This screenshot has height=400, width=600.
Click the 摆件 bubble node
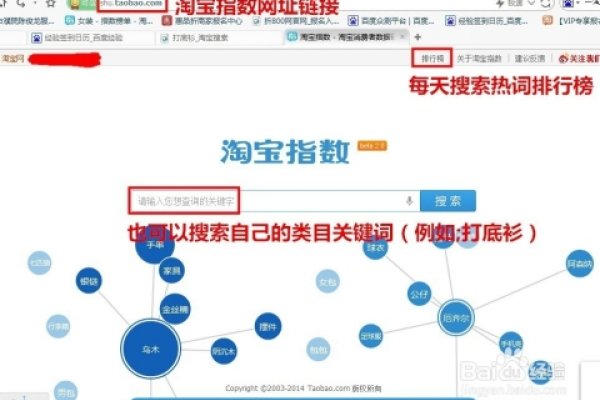tap(268, 327)
